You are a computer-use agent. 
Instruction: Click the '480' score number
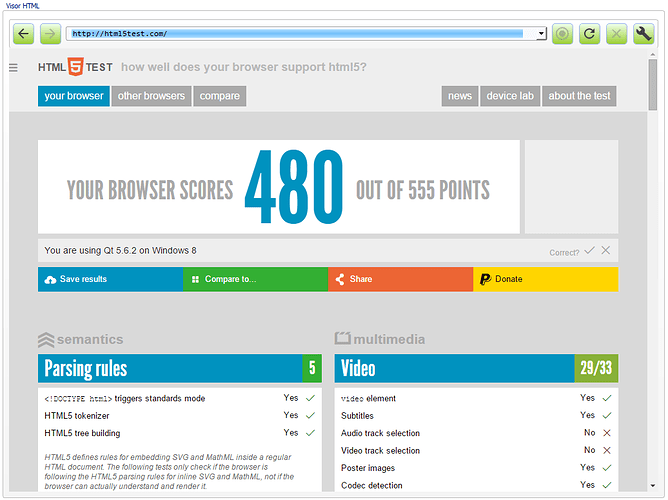pos(294,187)
